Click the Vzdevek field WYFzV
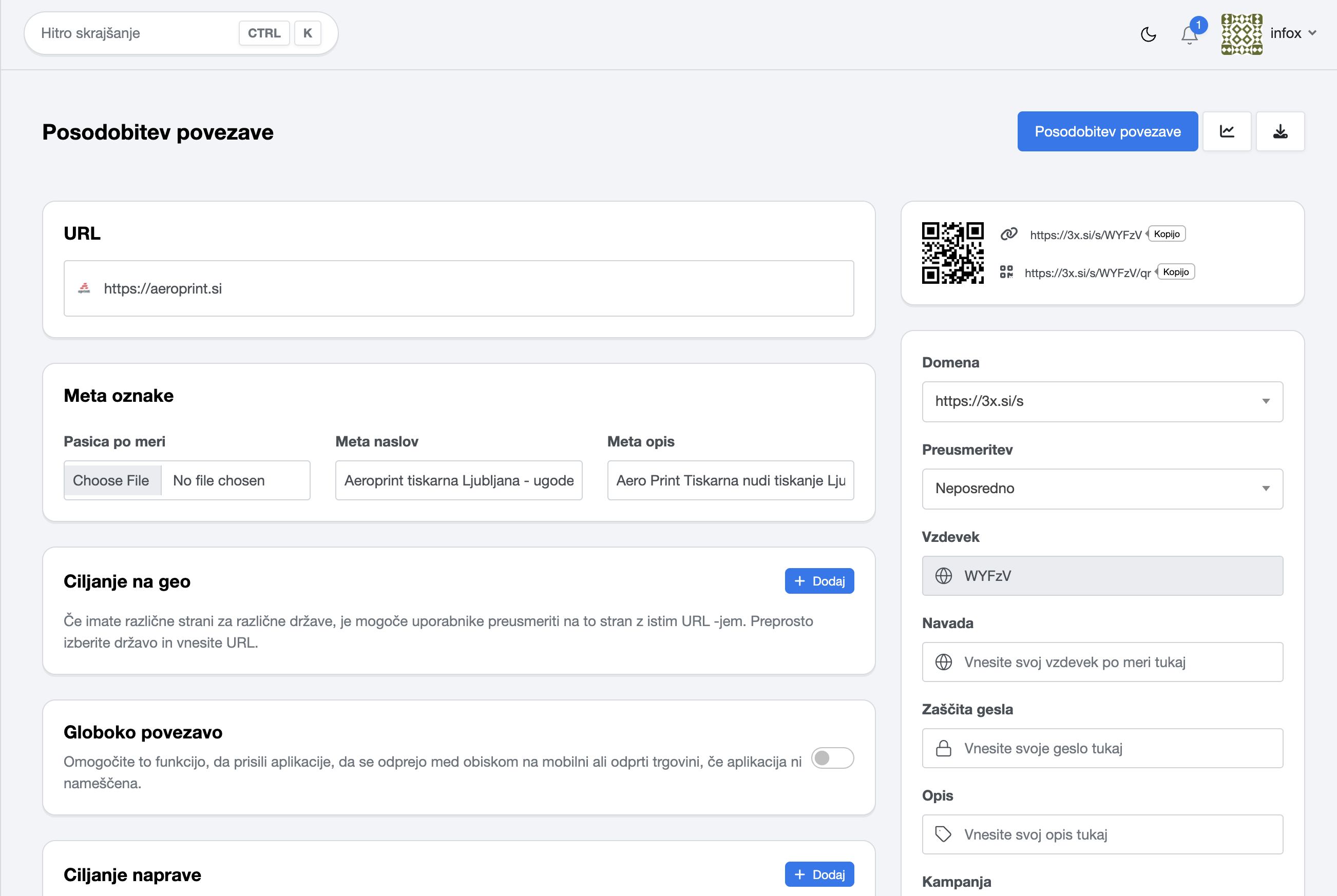 pos(1102,575)
